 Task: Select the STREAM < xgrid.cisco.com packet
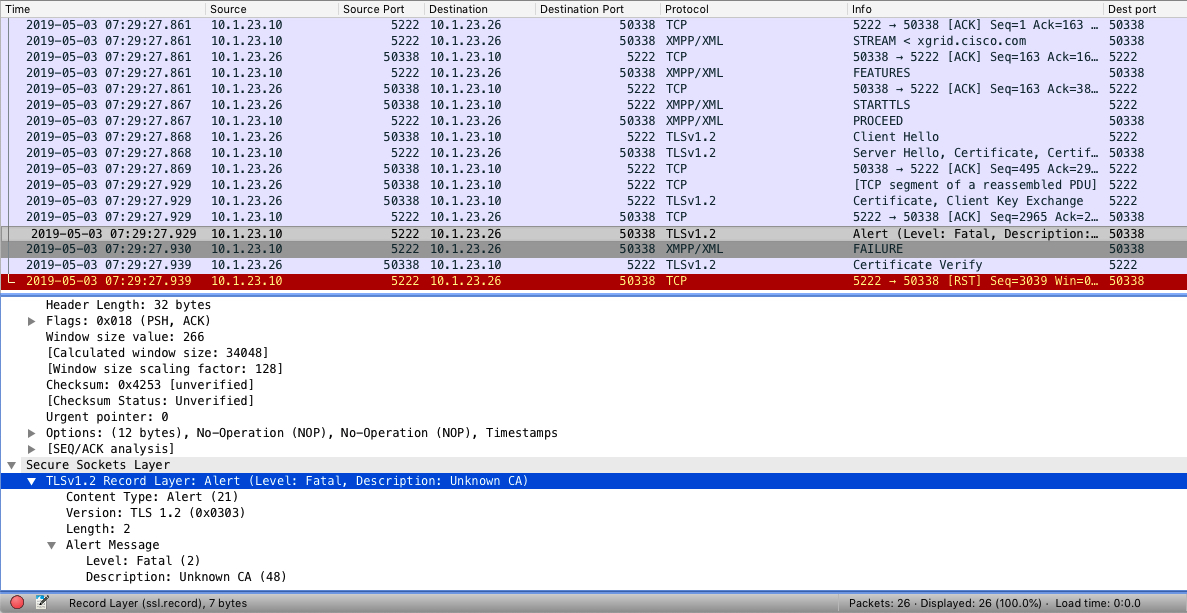pos(594,41)
